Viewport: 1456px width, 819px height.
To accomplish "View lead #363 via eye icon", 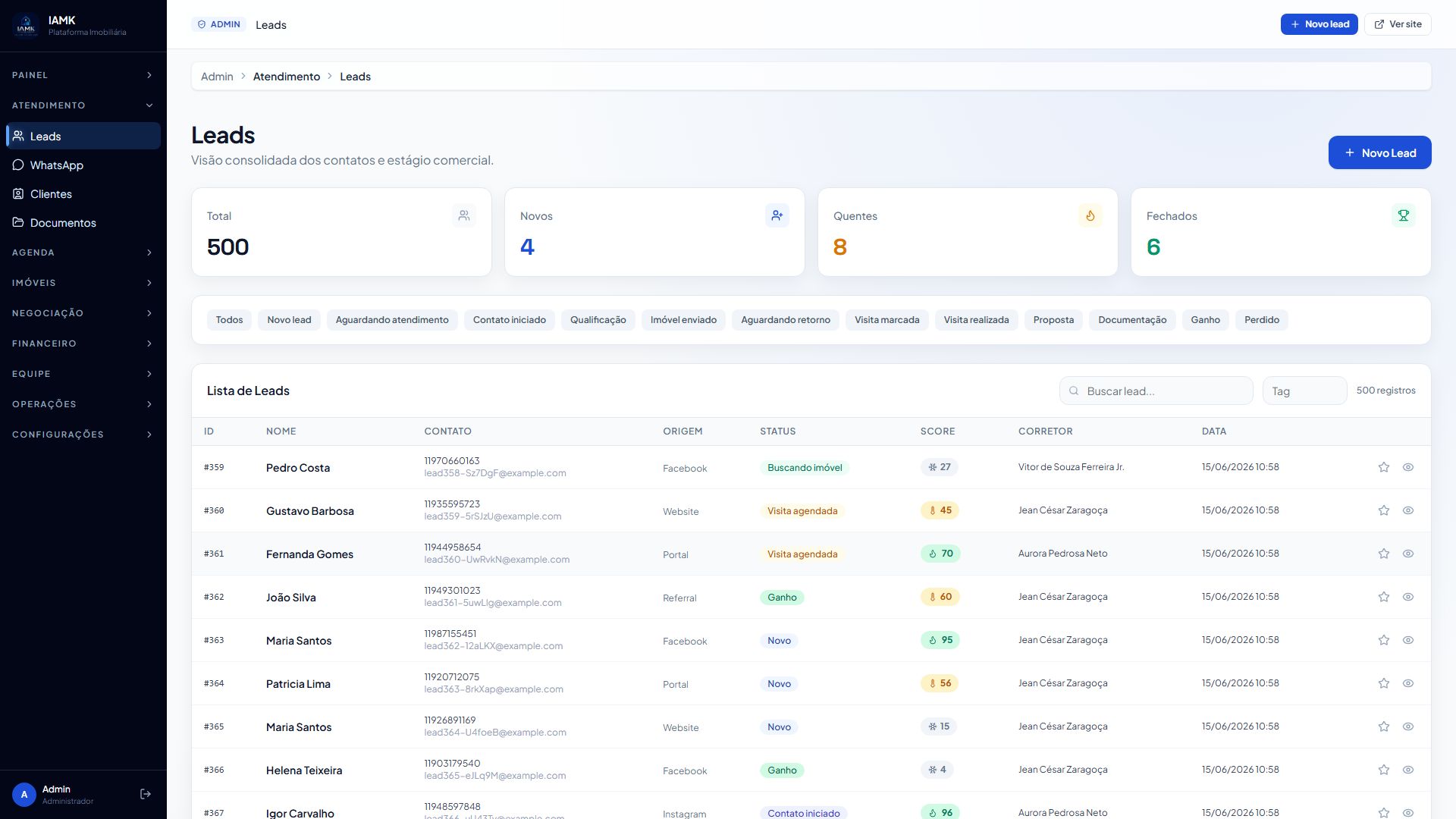I will click(x=1408, y=640).
